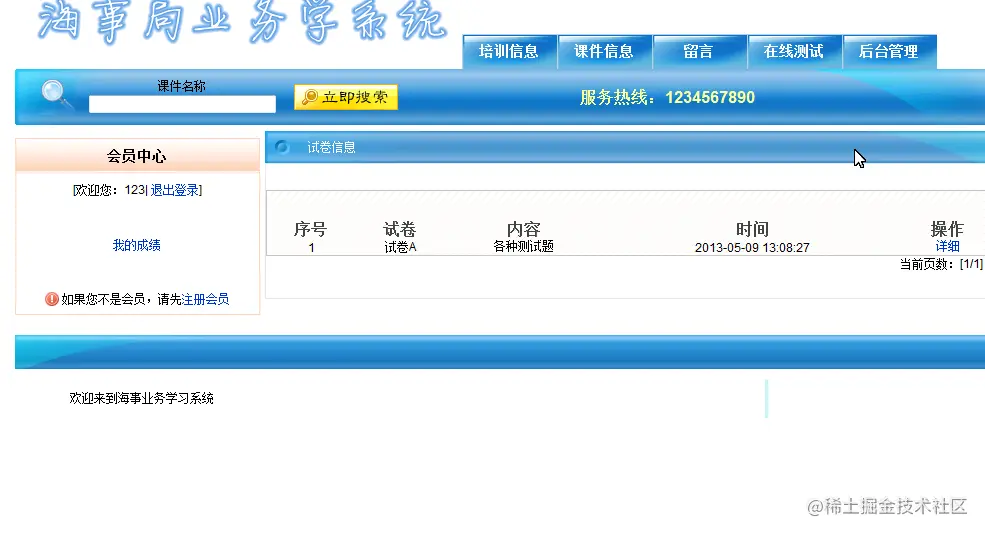
Task: Click the 试卷信息 section title
Action: [331, 147]
